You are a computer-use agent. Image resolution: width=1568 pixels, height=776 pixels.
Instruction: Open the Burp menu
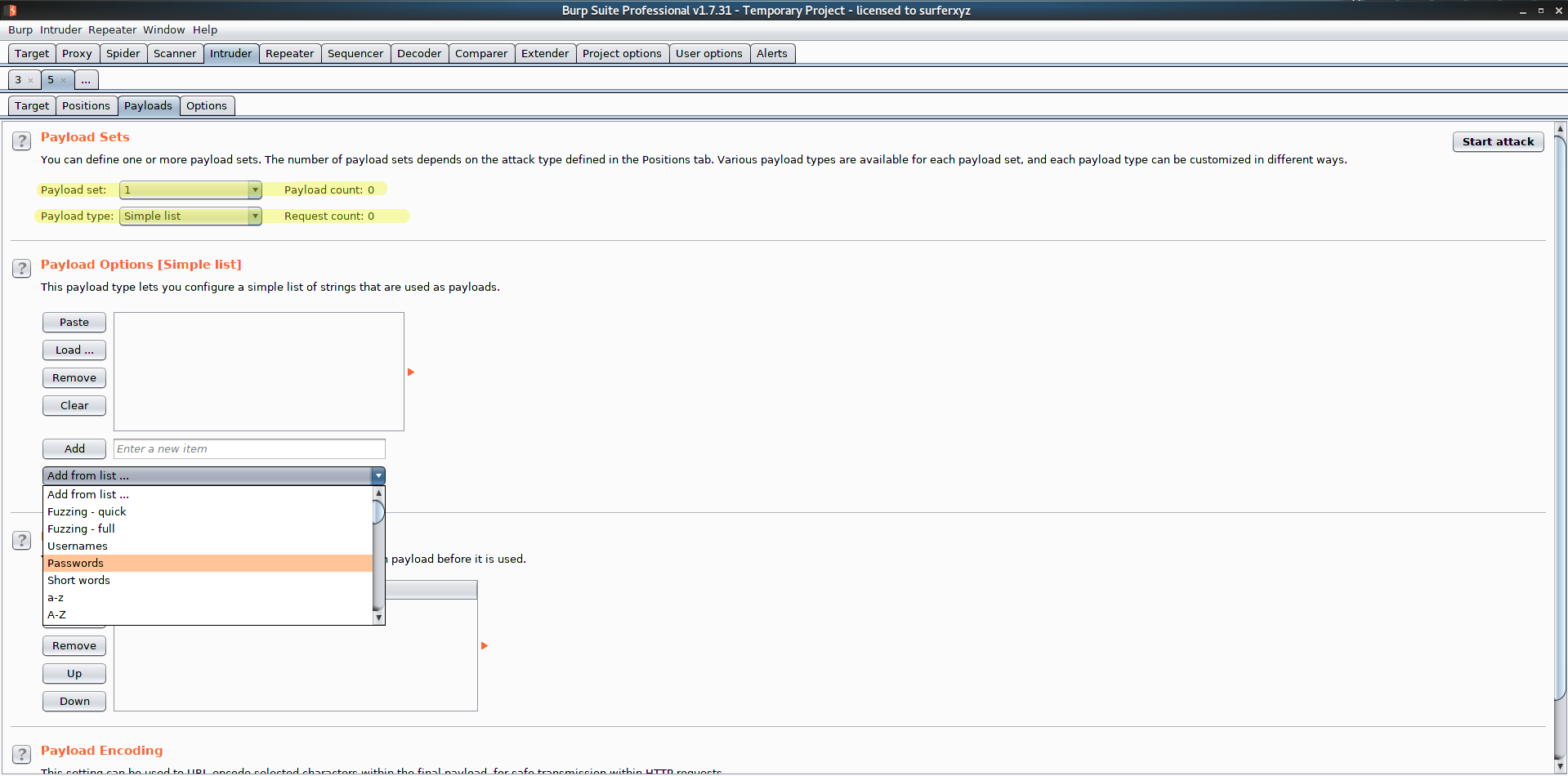click(20, 29)
